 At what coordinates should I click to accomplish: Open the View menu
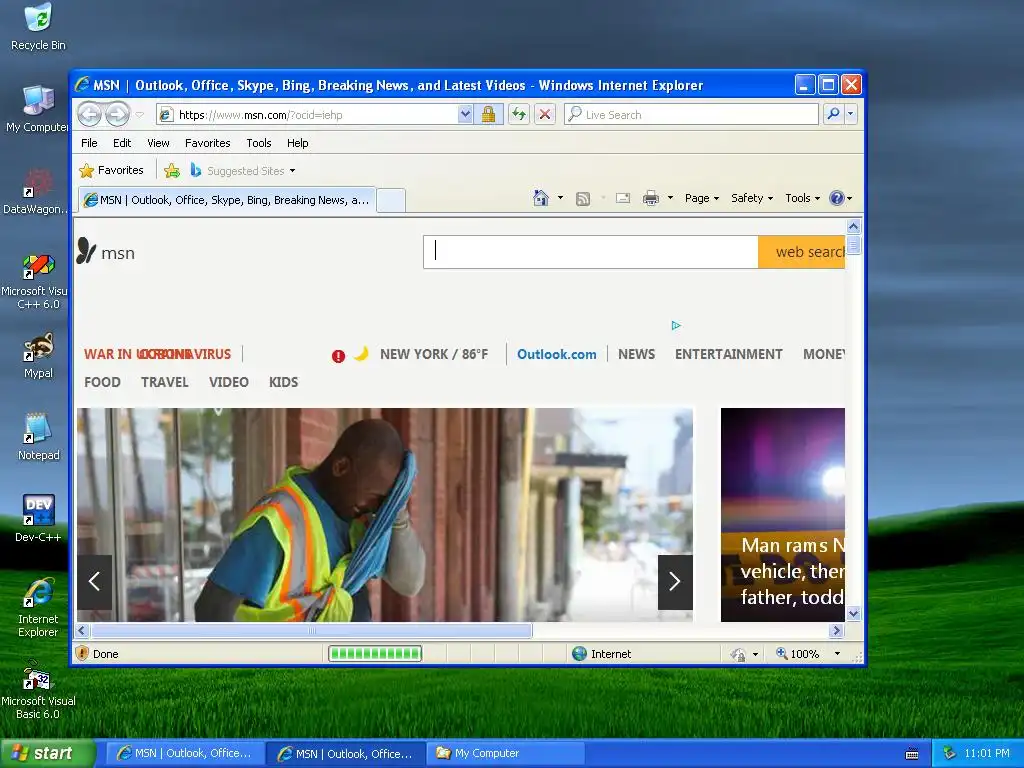(x=158, y=143)
